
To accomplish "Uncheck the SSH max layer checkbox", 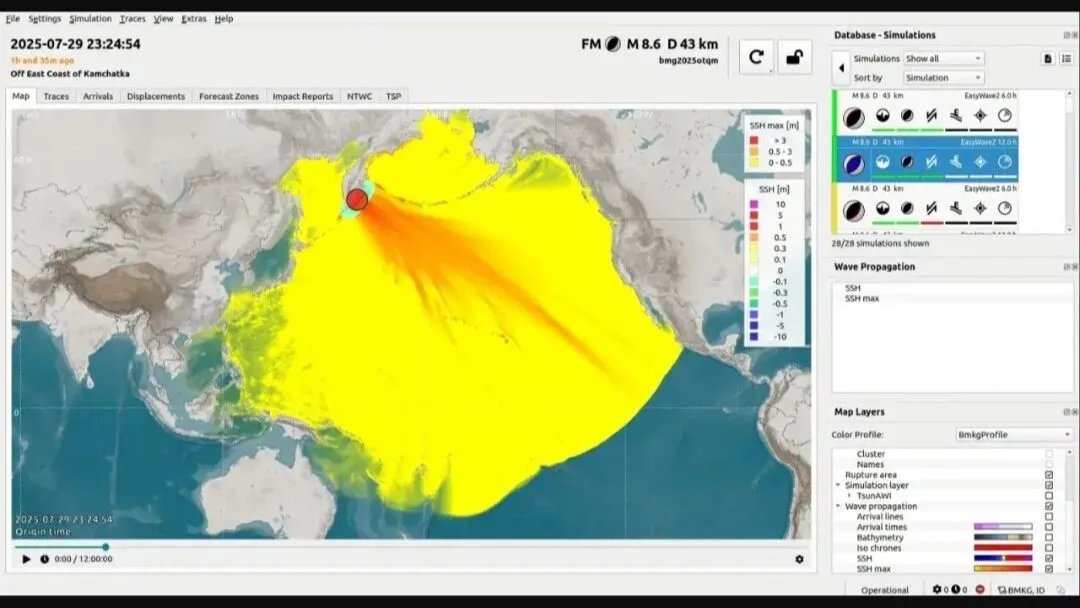I will [1049, 569].
